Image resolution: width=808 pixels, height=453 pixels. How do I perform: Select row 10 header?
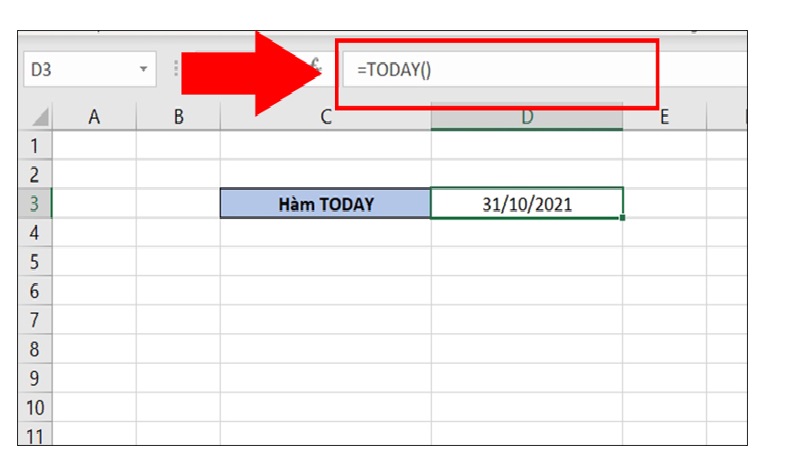(x=35, y=408)
